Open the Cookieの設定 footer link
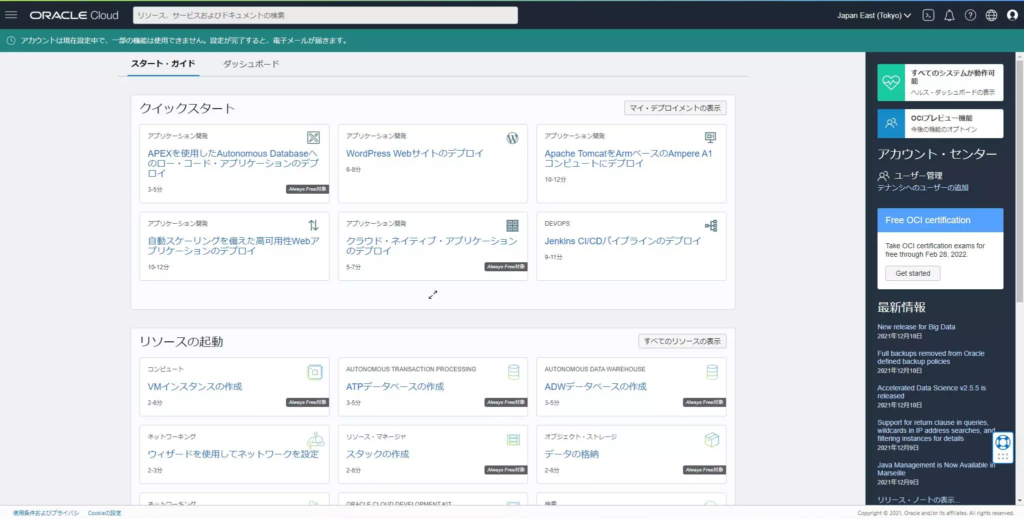Screen dimensions: 1024x519 point(104,513)
